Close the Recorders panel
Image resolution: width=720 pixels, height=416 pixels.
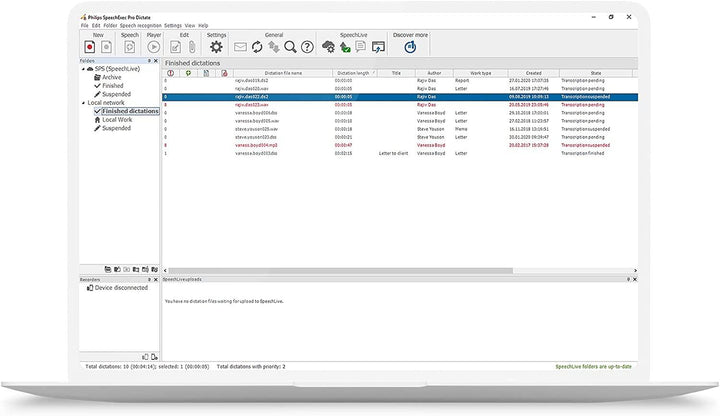[x=156, y=280]
